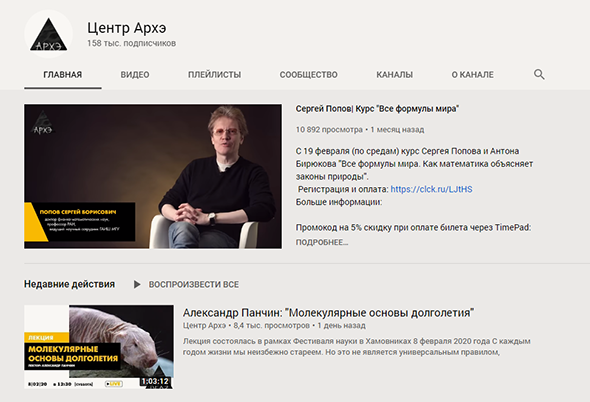Click the Центр Архэ channel title heading
590x402 pixels.
click(126, 28)
